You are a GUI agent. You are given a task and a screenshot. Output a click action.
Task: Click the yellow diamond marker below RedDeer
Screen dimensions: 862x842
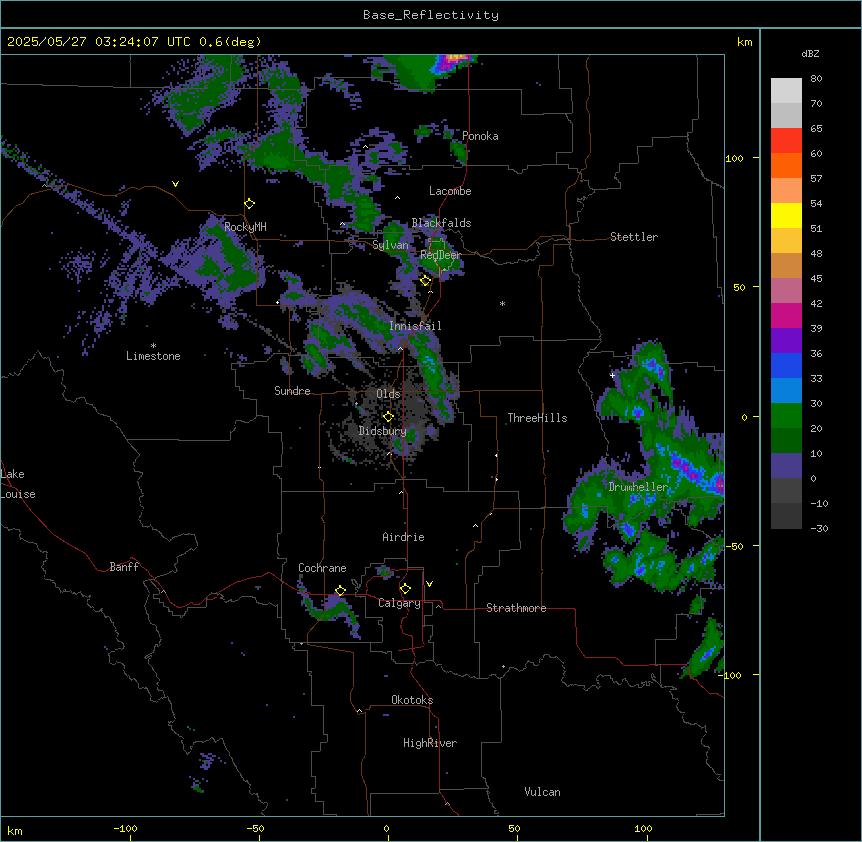pyautogui.click(x=426, y=281)
